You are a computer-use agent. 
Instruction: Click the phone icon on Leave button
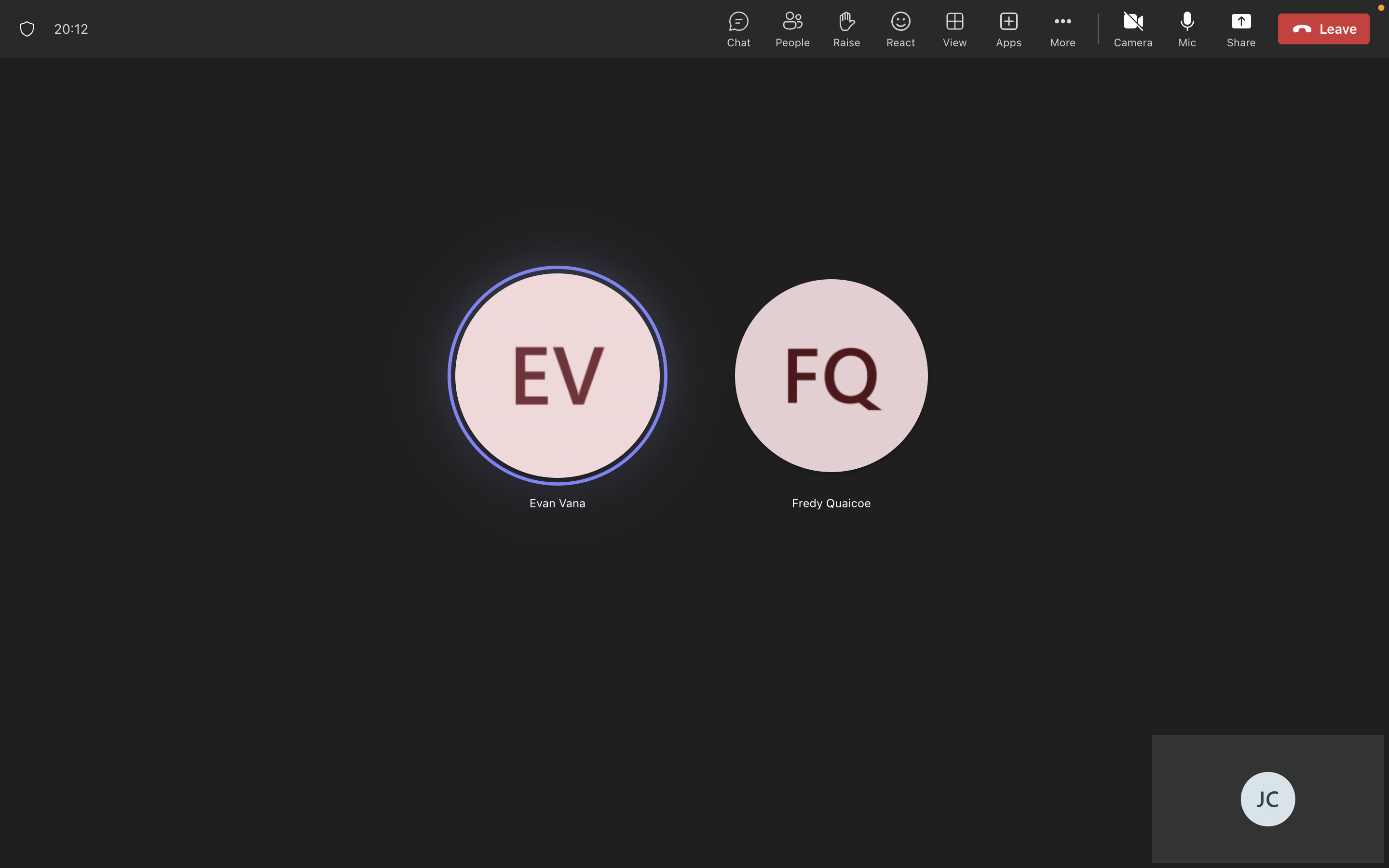pyautogui.click(x=1301, y=29)
